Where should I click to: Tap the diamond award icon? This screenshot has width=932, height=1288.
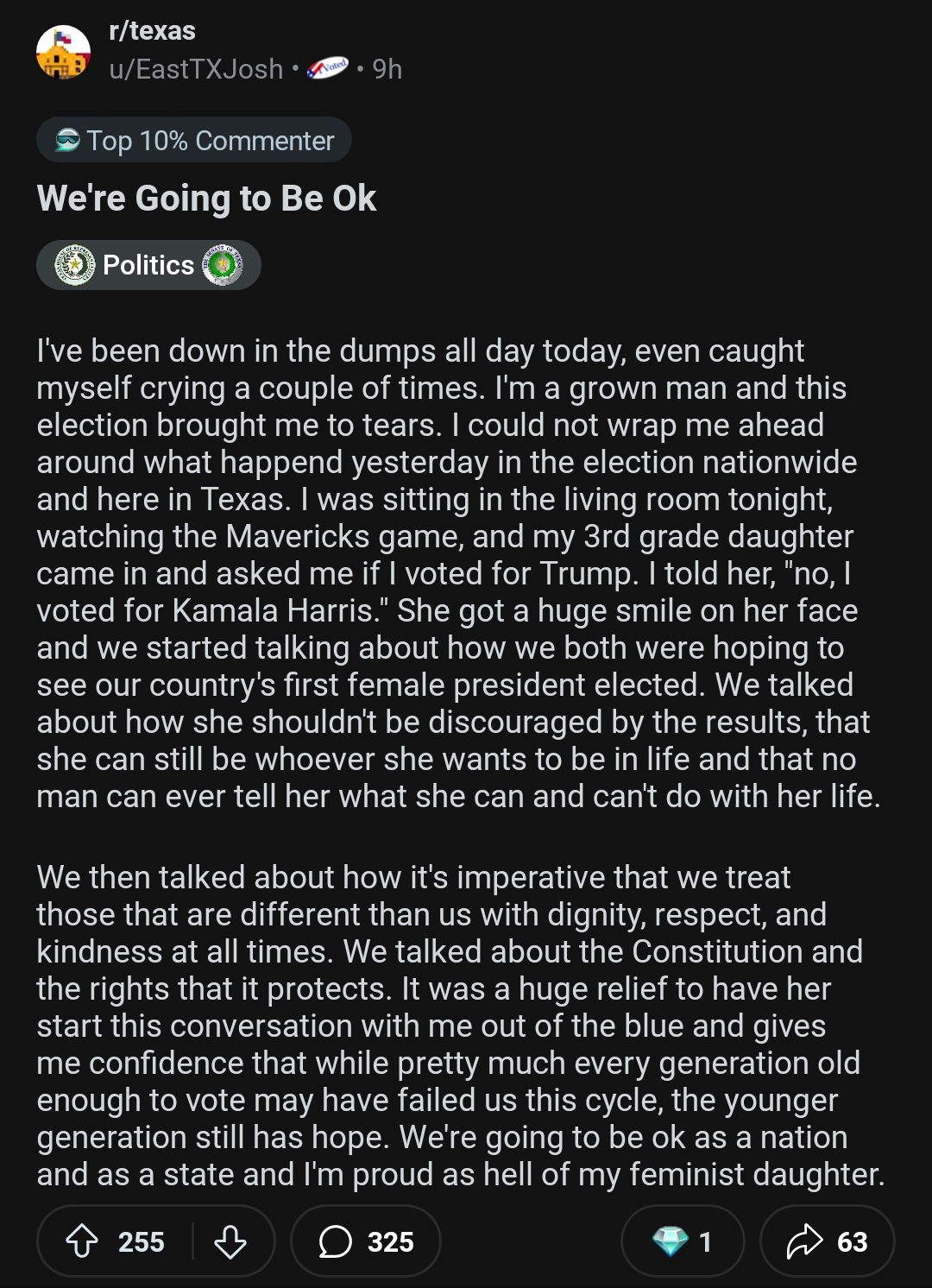[670, 1241]
